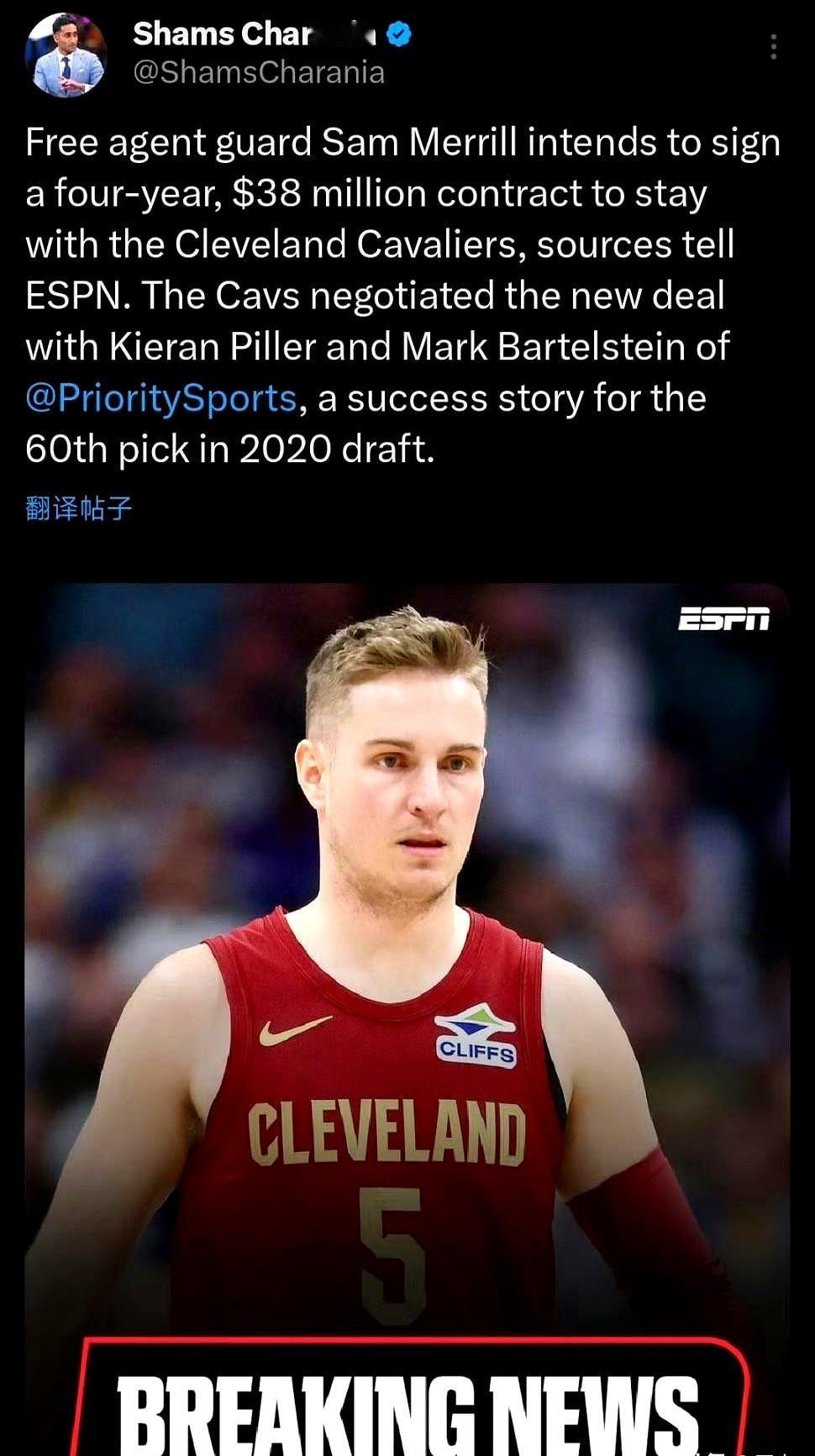Open the @ShamsCharania handle

pyautogui.click(x=259, y=73)
